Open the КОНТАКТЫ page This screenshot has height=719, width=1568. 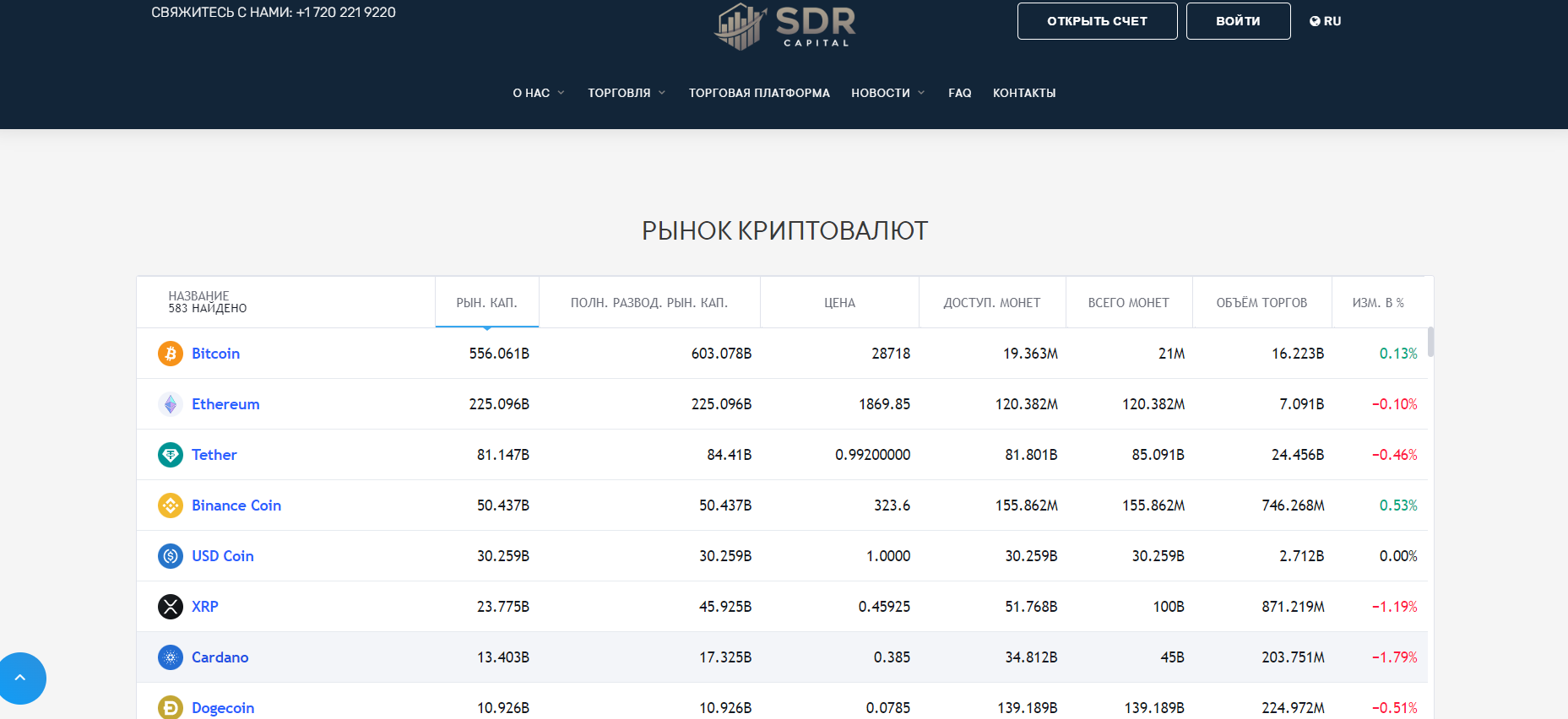[1024, 93]
